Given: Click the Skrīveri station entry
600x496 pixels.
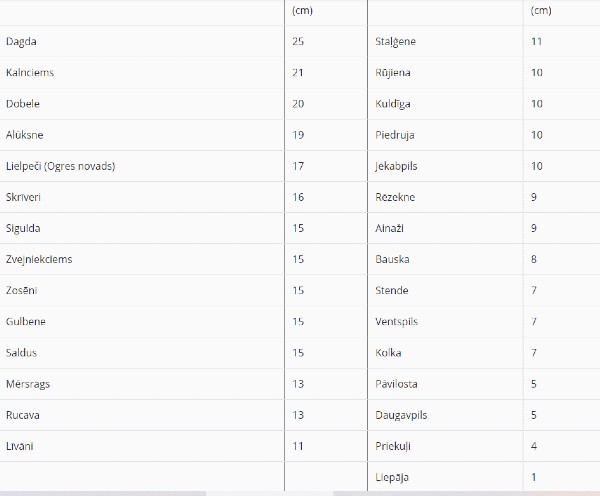Looking at the screenshot, I should pyautogui.click(x=23, y=197).
